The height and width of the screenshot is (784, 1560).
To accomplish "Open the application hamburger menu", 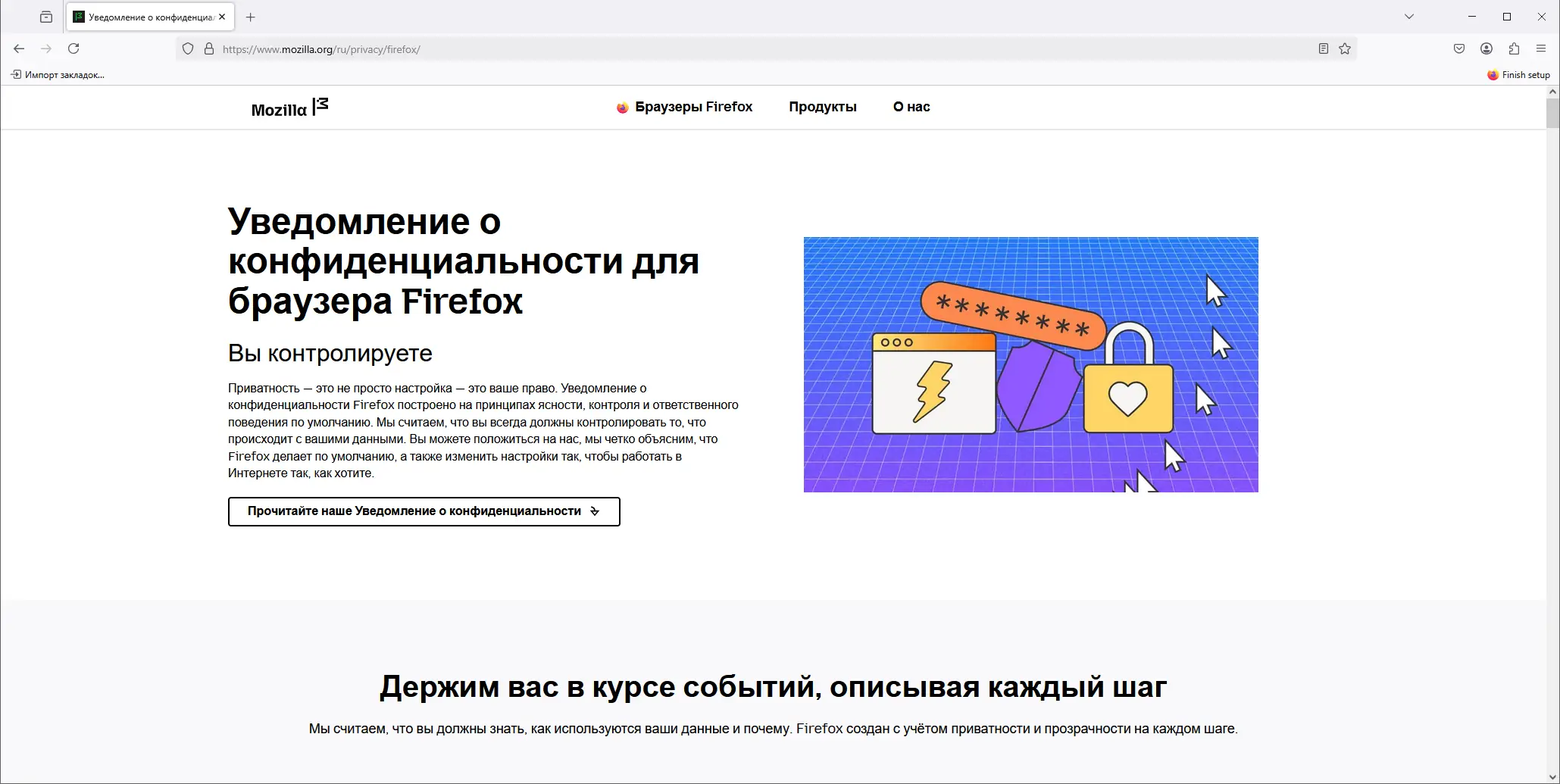I will tap(1541, 48).
